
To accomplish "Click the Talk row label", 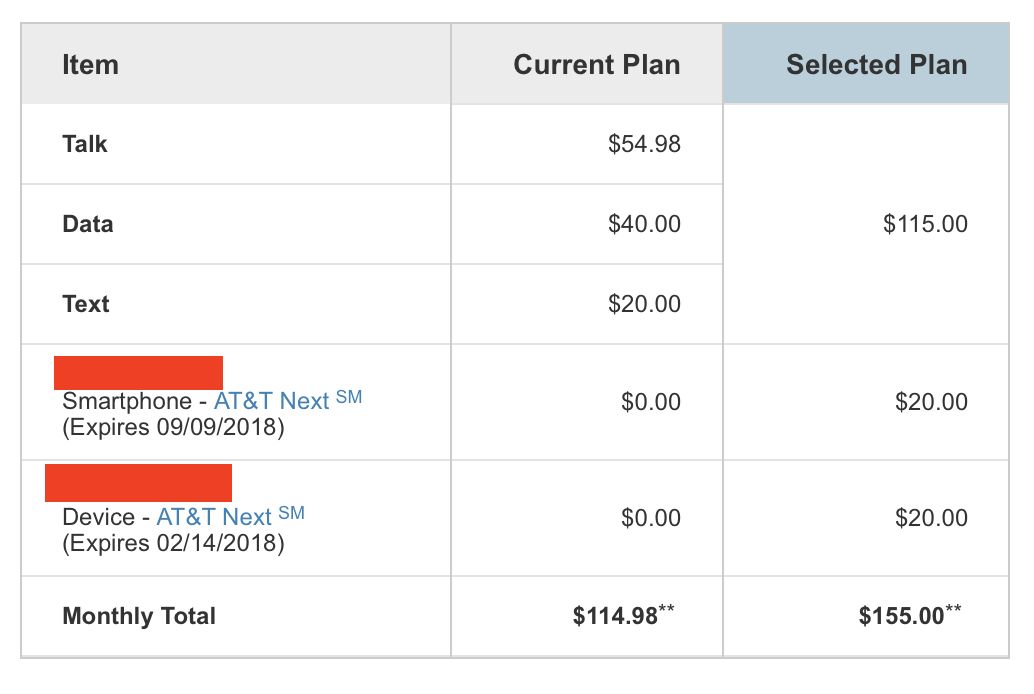I will (x=84, y=144).
